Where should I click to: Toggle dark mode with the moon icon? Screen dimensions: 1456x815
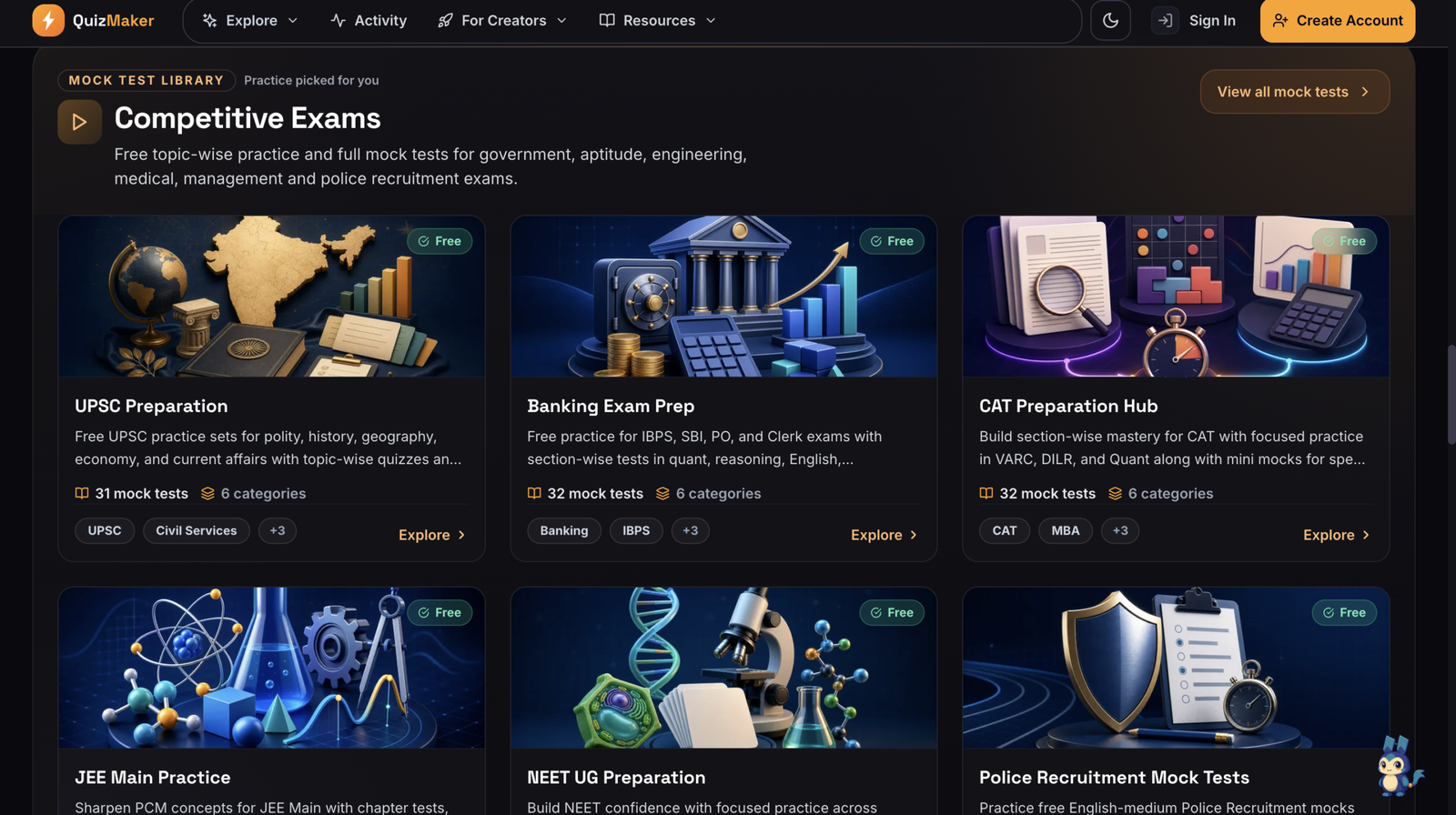point(1110,20)
